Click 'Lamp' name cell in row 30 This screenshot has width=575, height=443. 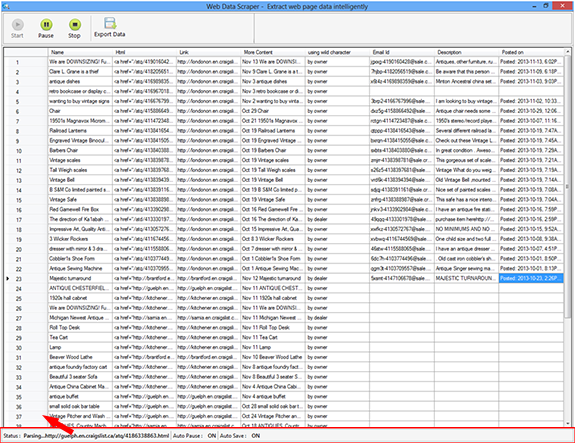[x=80, y=347]
